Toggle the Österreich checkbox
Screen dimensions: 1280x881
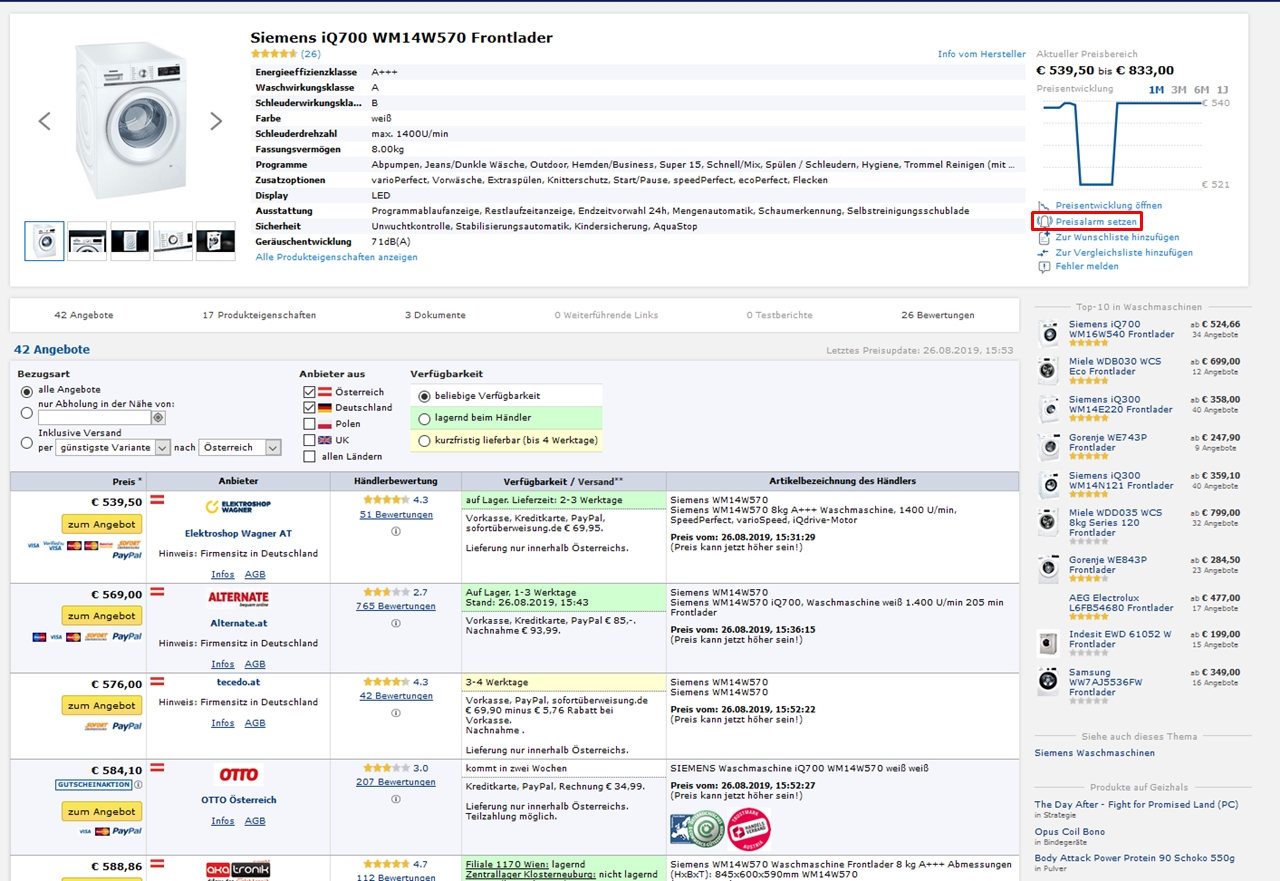pyautogui.click(x=309, y=392)
